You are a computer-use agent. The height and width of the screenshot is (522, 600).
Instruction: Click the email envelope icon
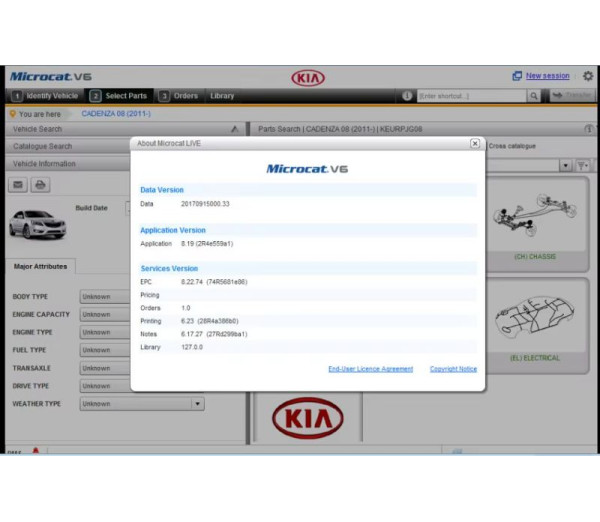click(x=18, y=184)
